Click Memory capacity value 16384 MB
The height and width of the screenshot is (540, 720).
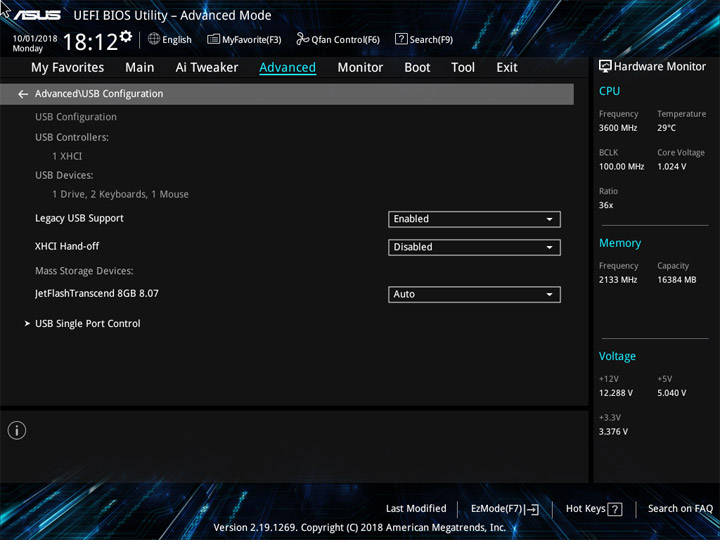pyautogui.click(x=677, y=280)
